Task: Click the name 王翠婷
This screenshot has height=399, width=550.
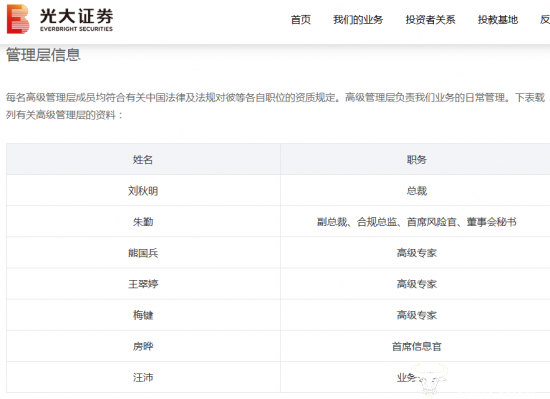Action: click(143, 284)
